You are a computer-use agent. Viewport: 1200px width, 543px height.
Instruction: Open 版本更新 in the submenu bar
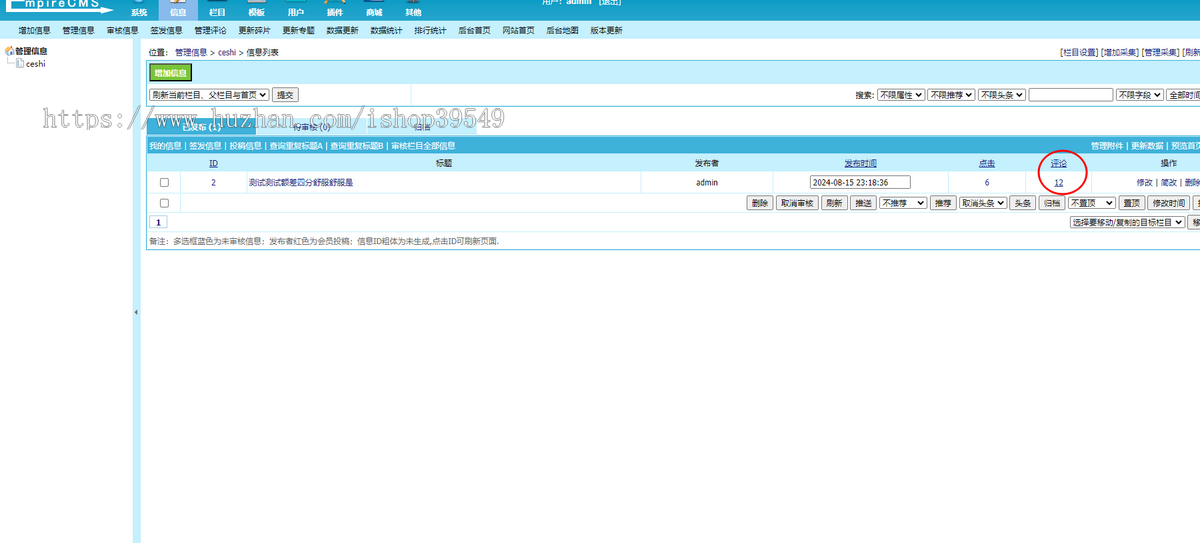(x=606, y=31)
